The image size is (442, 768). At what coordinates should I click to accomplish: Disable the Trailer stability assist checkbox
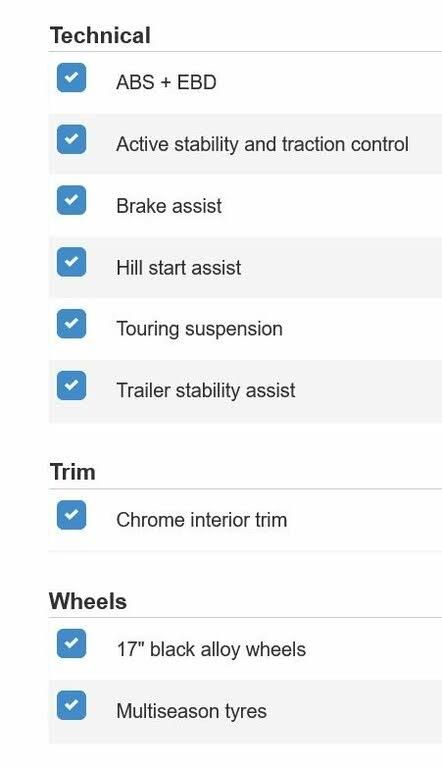(x=71, y=385)
